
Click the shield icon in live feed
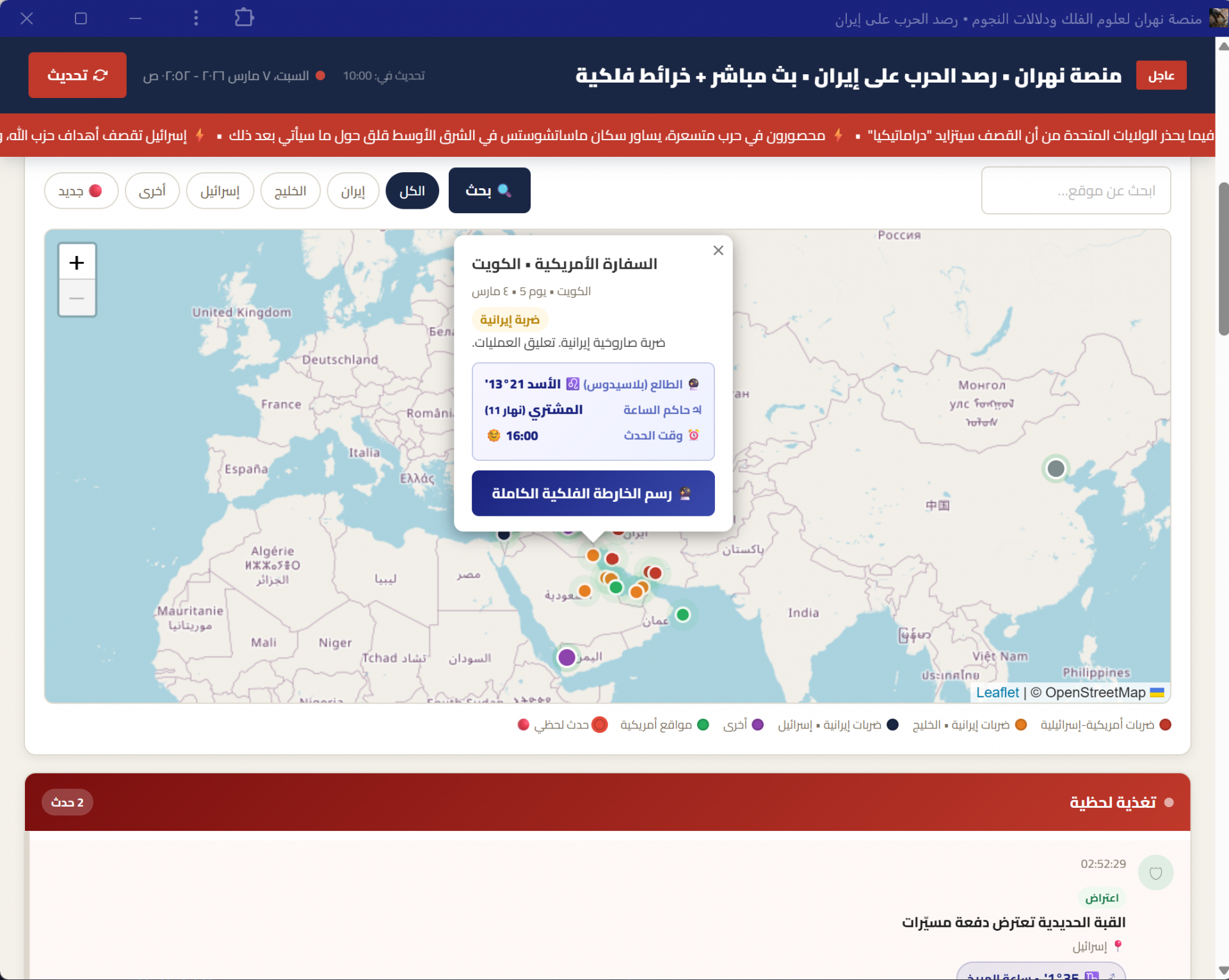click(x=1155, y=873)
